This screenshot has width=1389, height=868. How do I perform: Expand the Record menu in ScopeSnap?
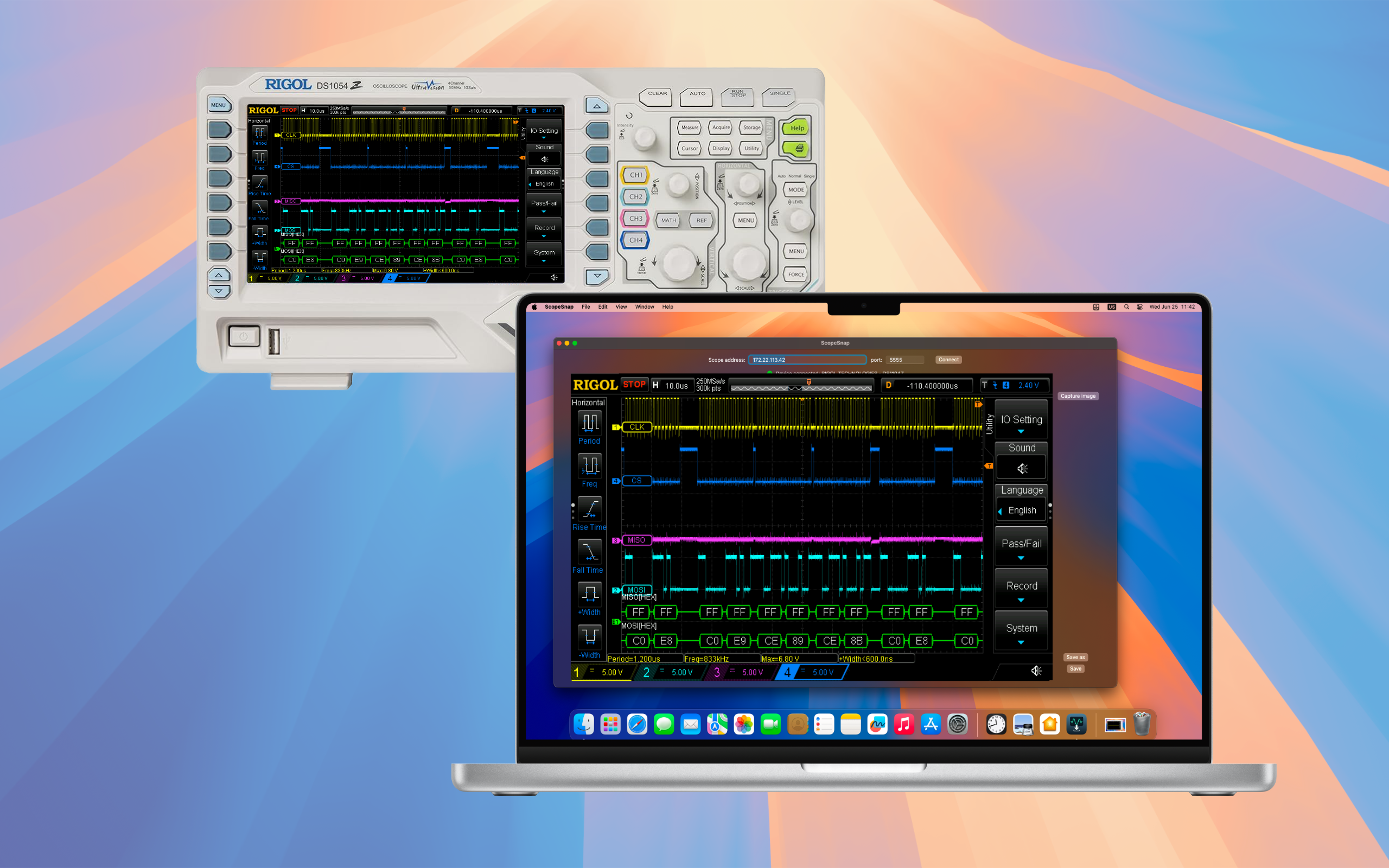(x=1022, y=589)
